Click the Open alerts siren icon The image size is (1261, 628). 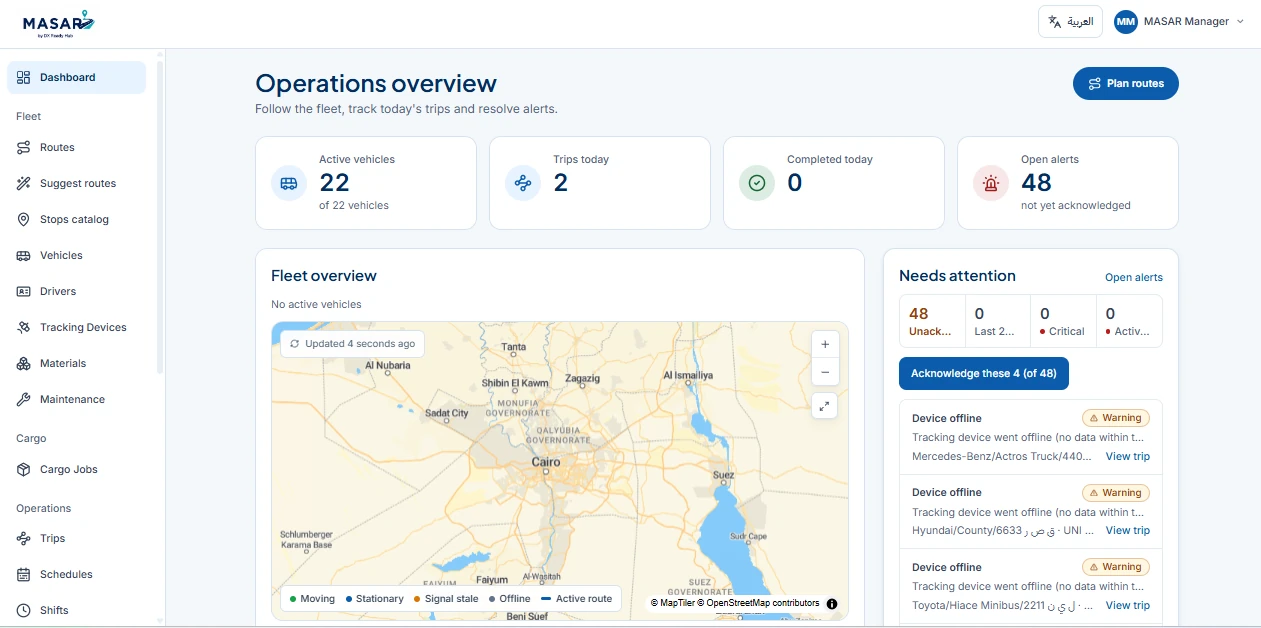[991, 183]
